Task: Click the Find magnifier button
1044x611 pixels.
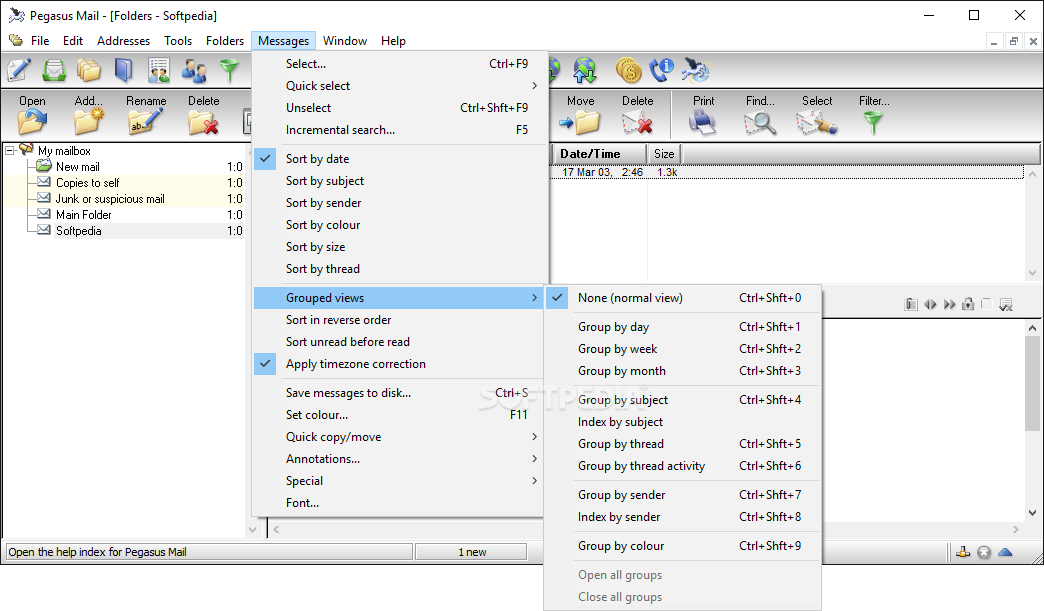Action: (760, 114)
